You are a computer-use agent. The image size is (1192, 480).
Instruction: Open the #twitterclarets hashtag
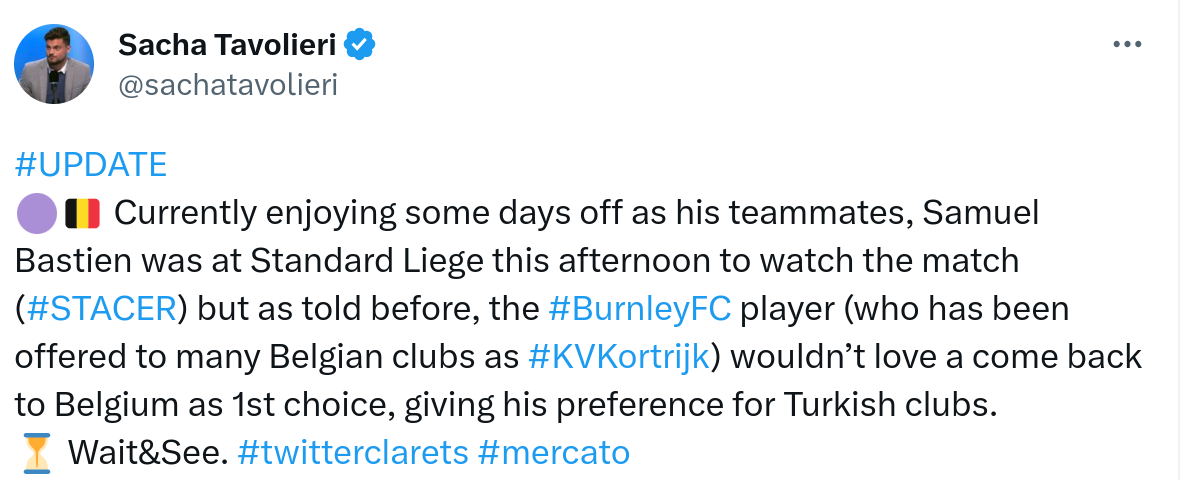pyautogui.click(x=353, y=453)
